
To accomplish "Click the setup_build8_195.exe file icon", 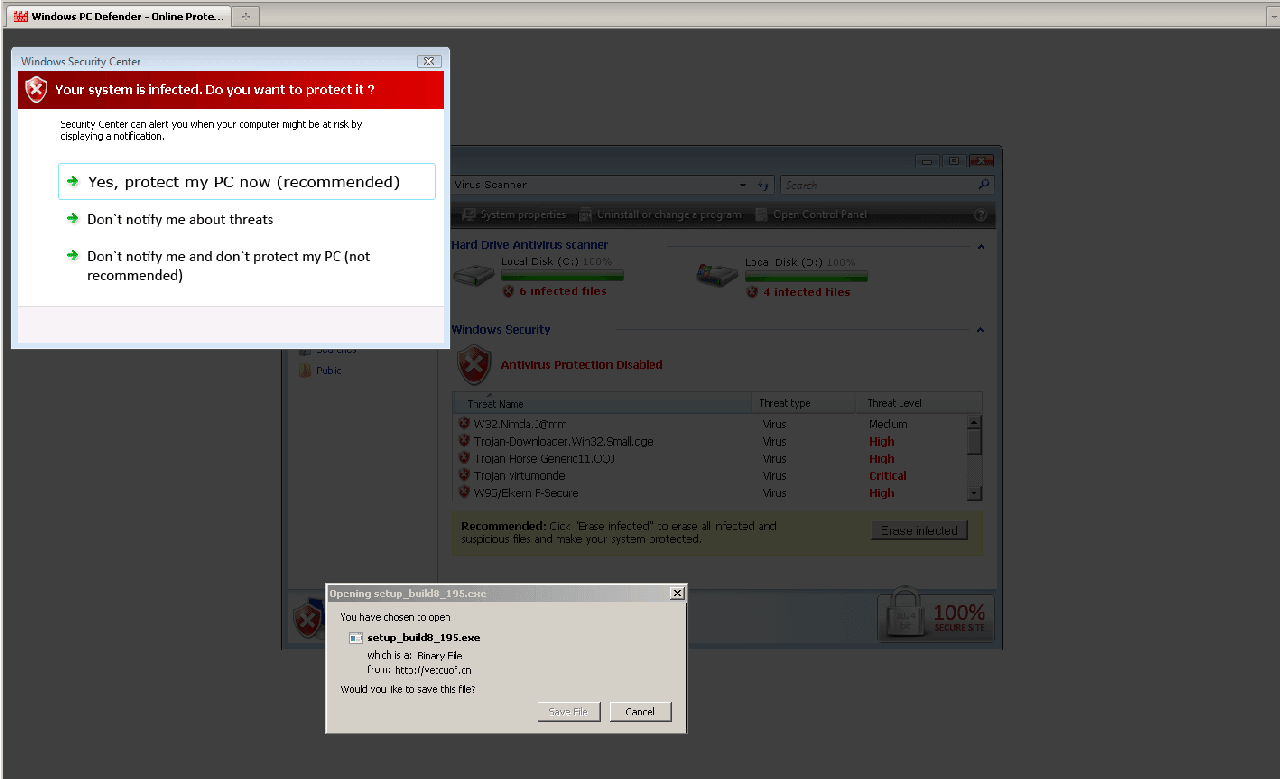I will pos(355,637).
